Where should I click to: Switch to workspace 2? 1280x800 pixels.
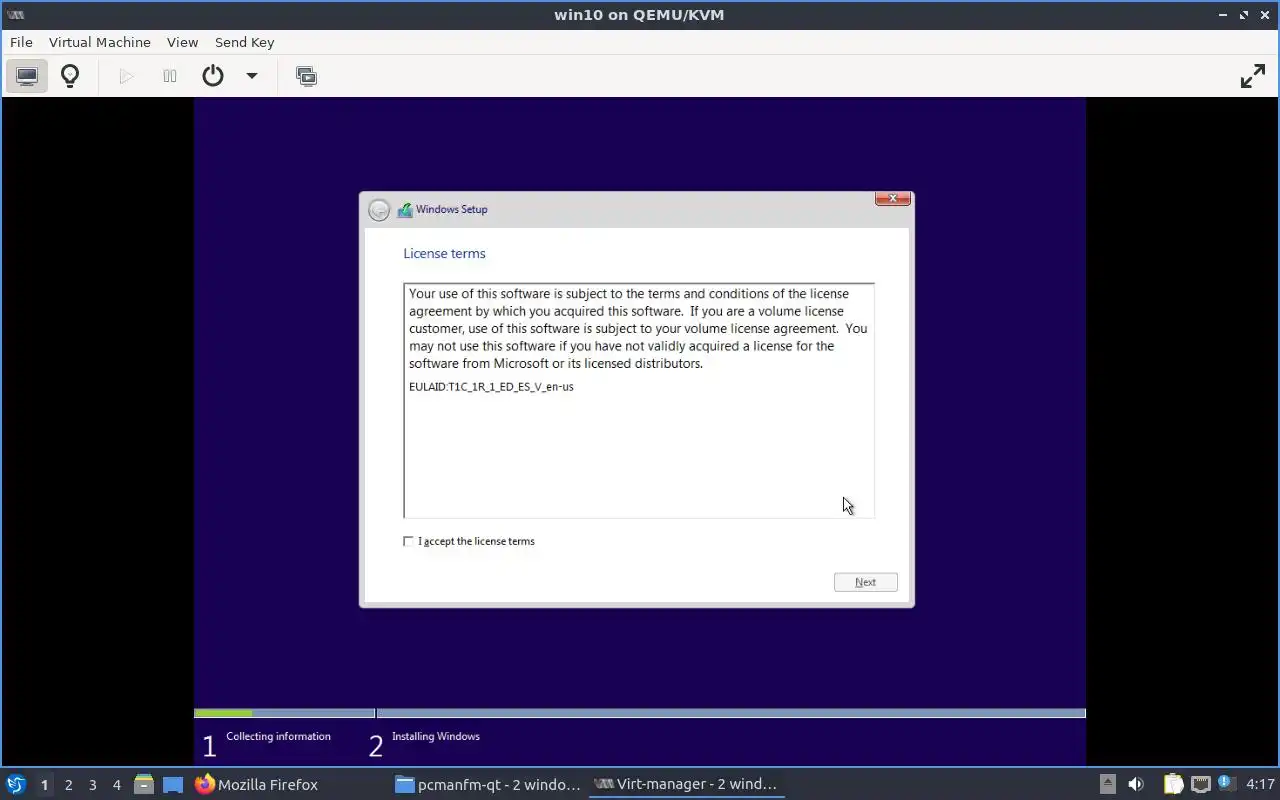68,785
